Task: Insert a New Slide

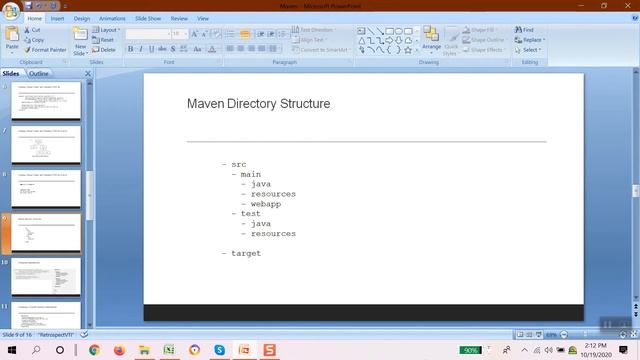Action: 80,41
